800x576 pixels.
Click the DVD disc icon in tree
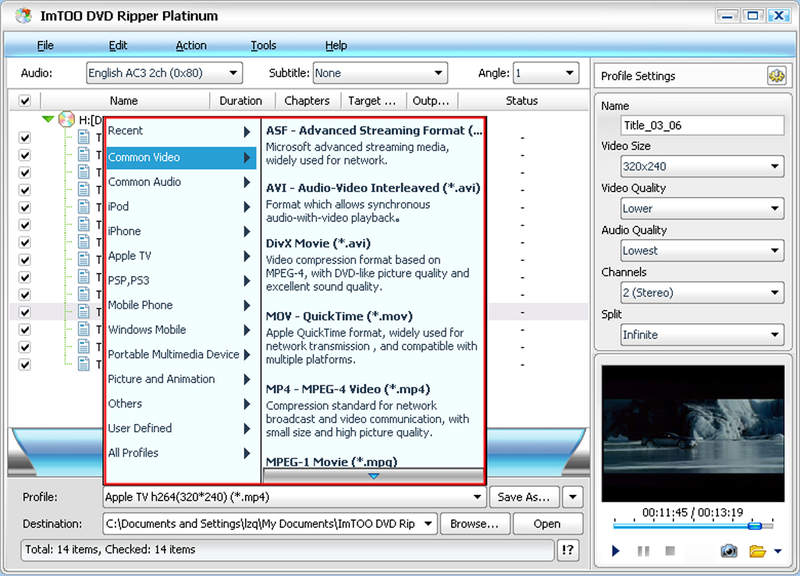[x=67, y=120]
